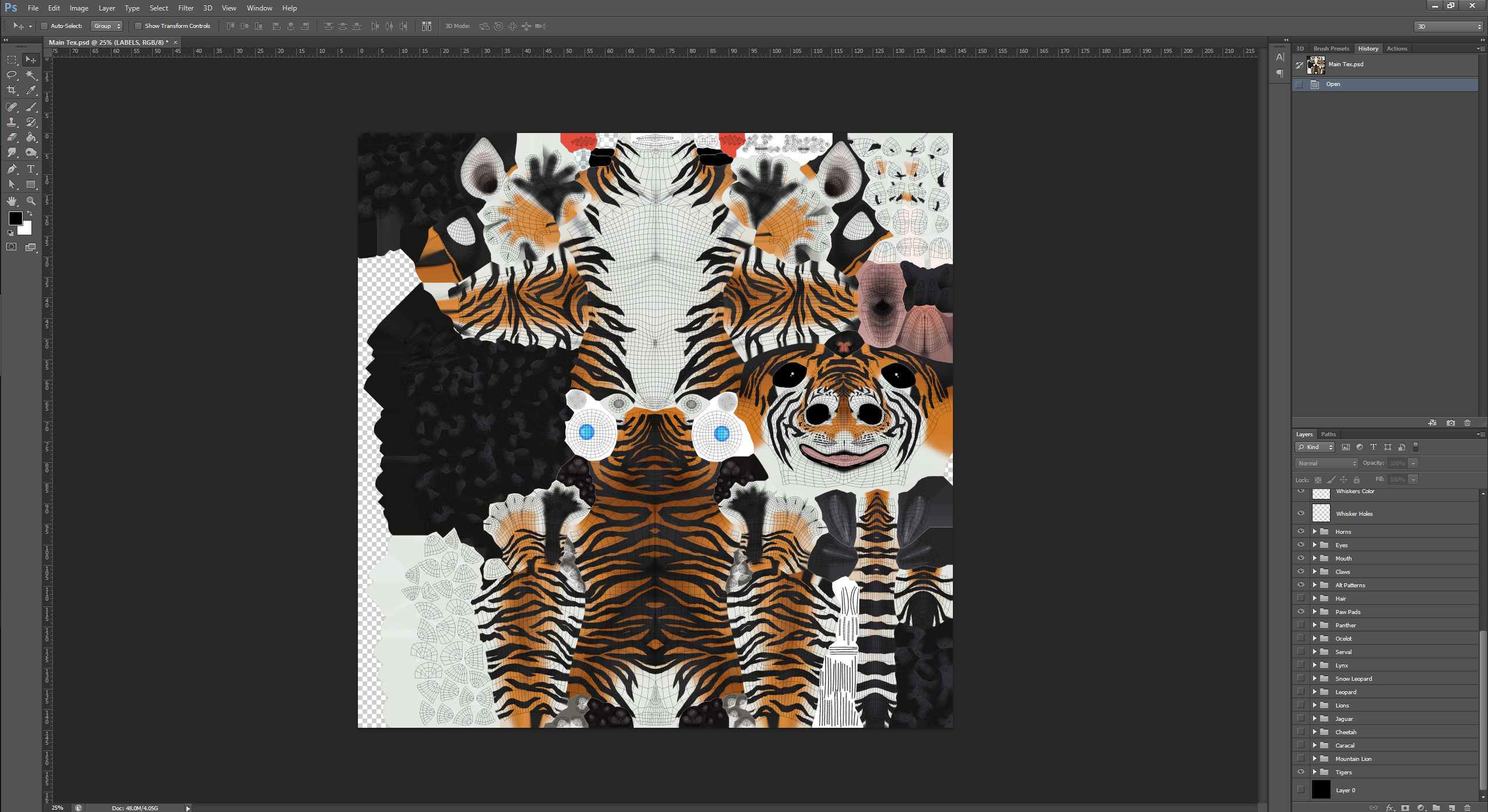The width and height of the screenshot is (1488, 812).
Task: Select the Rectangular Marquee tool
Action: pos(12,59)
